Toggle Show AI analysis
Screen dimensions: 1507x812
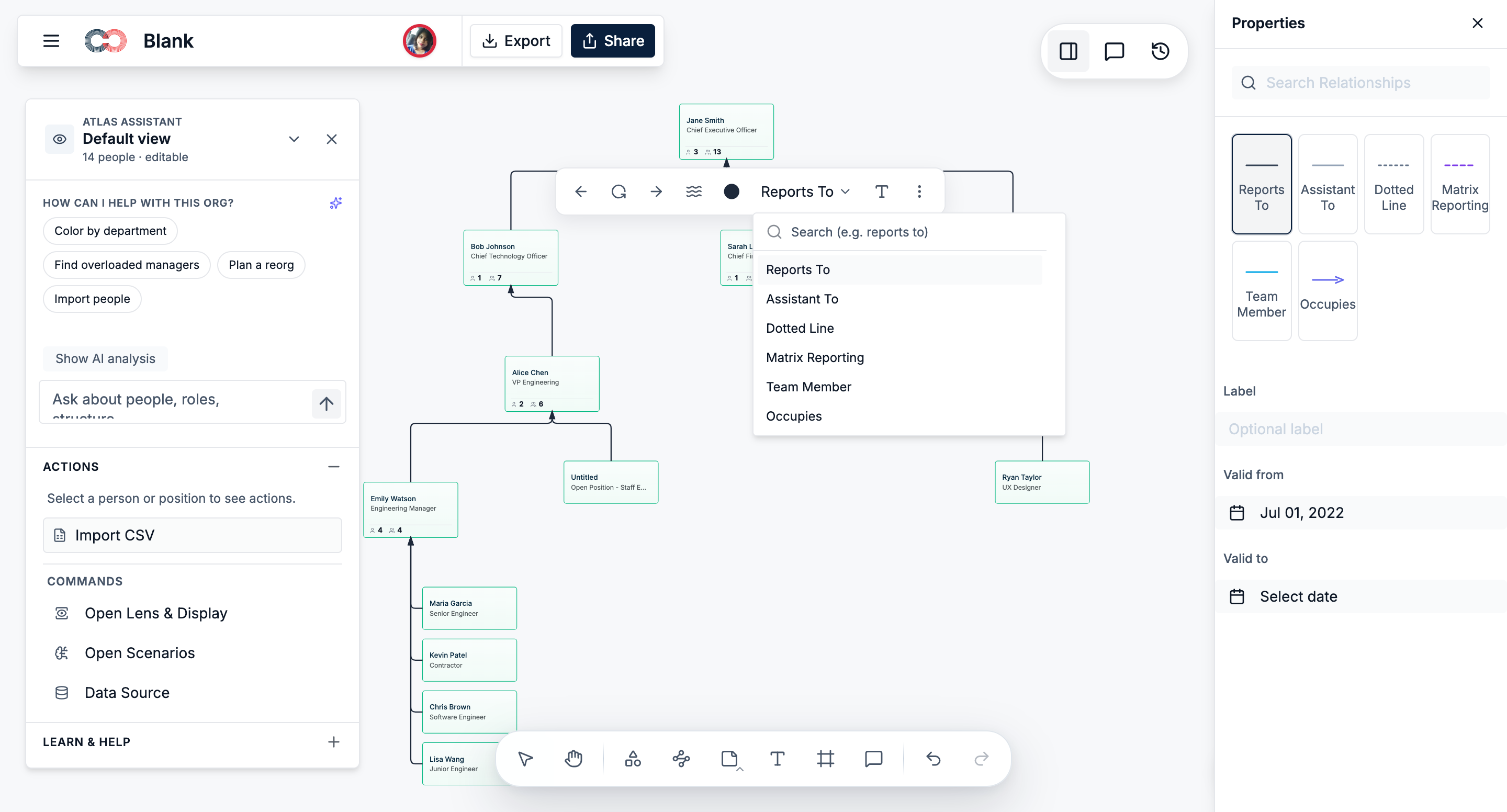pos(105,358)
